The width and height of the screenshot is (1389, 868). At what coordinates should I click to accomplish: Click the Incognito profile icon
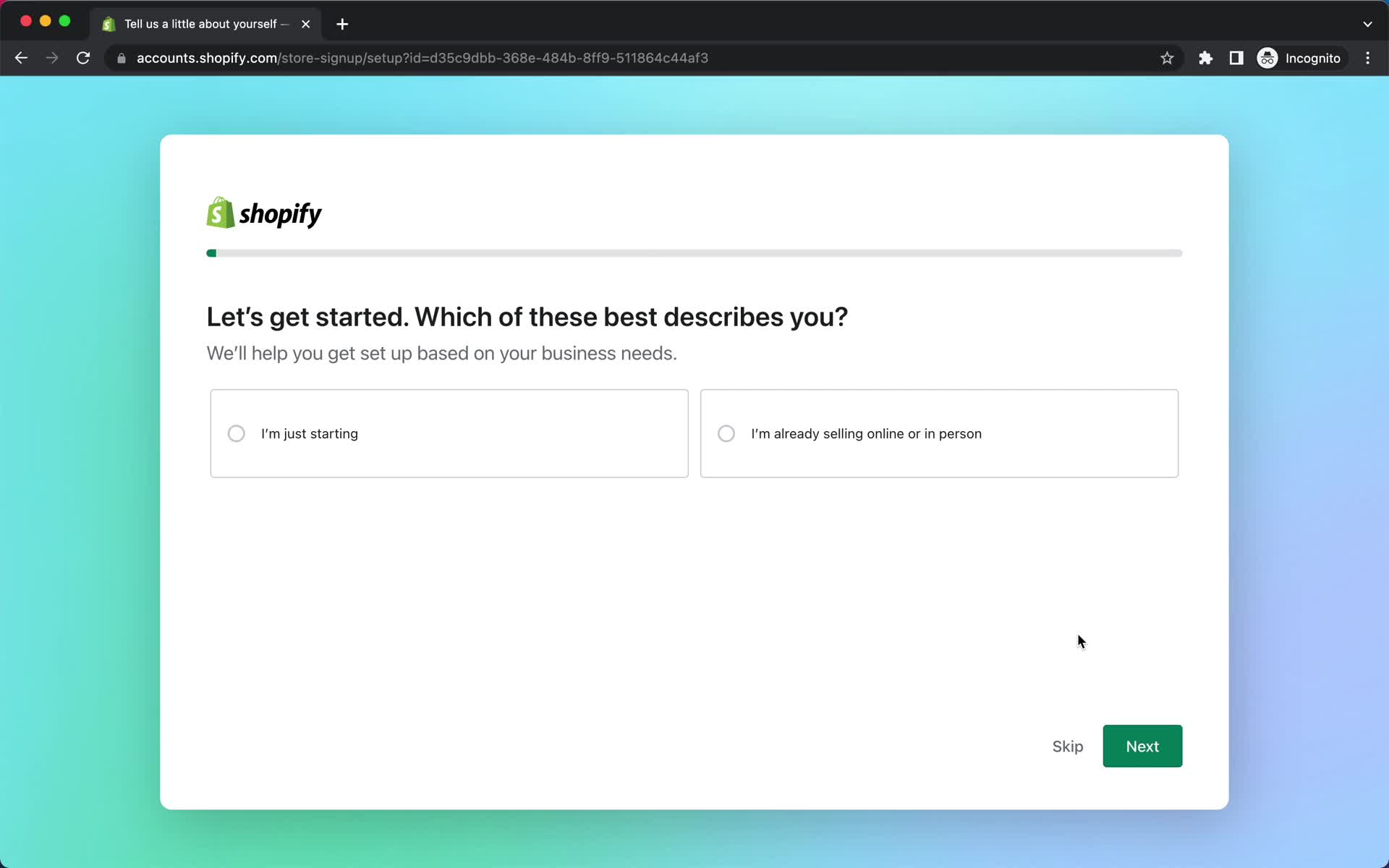tap(1267, 58)
